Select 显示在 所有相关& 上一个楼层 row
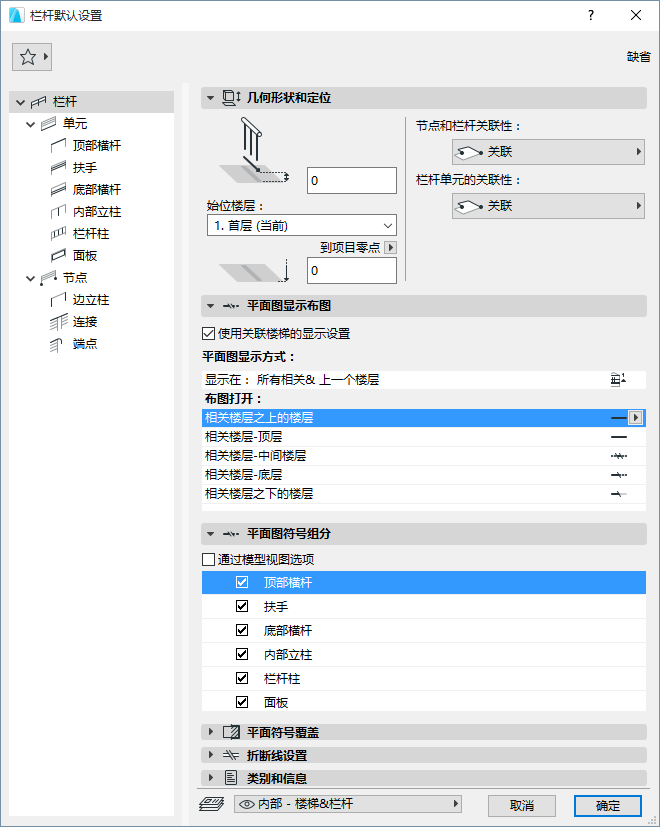Image resolution: width=660 pixels, height=827 pixels. tap(424, 380)
